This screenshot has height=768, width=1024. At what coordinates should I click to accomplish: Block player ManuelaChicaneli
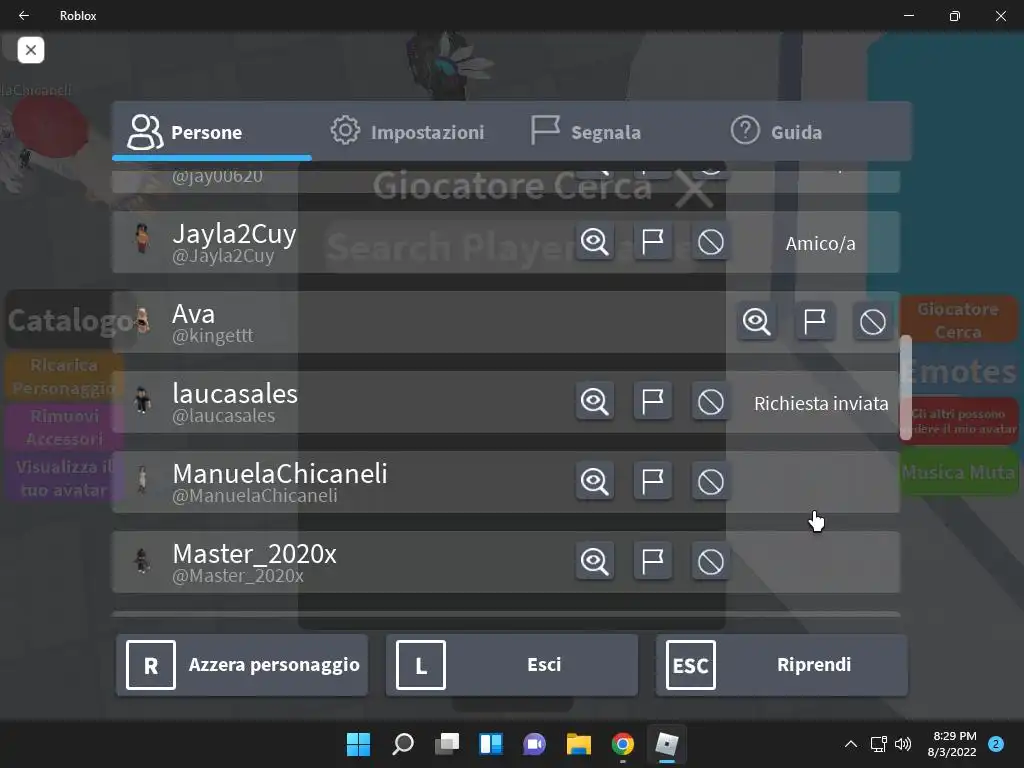click(x=711, y=482)
